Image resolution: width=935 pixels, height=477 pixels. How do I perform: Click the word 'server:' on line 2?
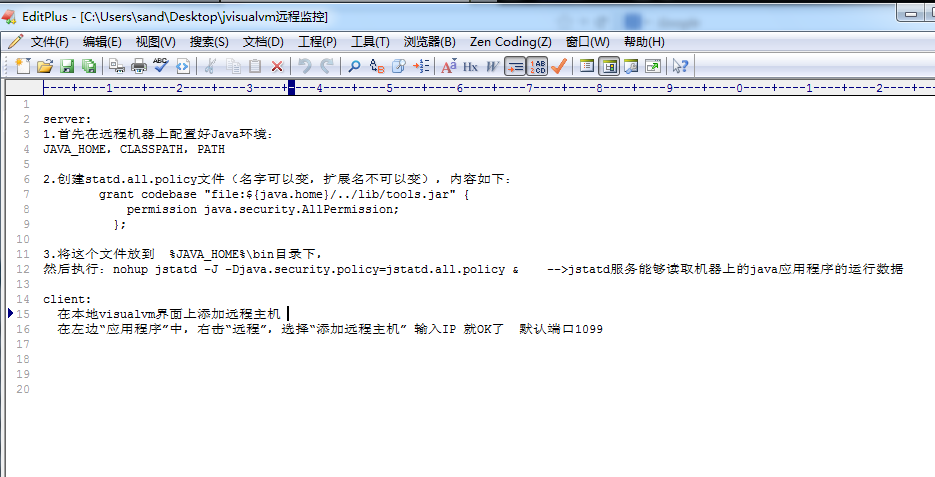coord(67,119)
